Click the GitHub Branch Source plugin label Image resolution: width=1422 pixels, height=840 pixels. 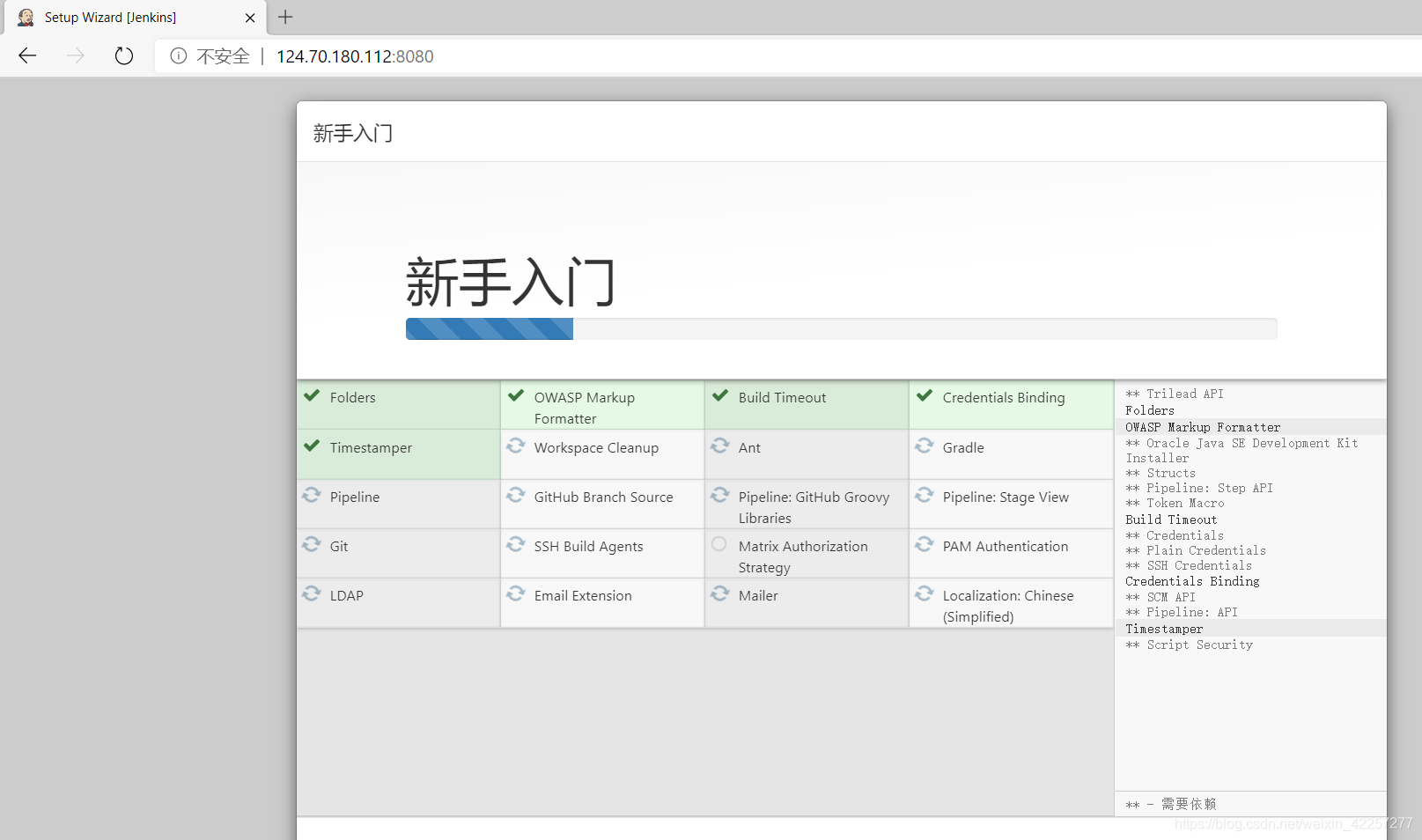(x=603, y=497)
